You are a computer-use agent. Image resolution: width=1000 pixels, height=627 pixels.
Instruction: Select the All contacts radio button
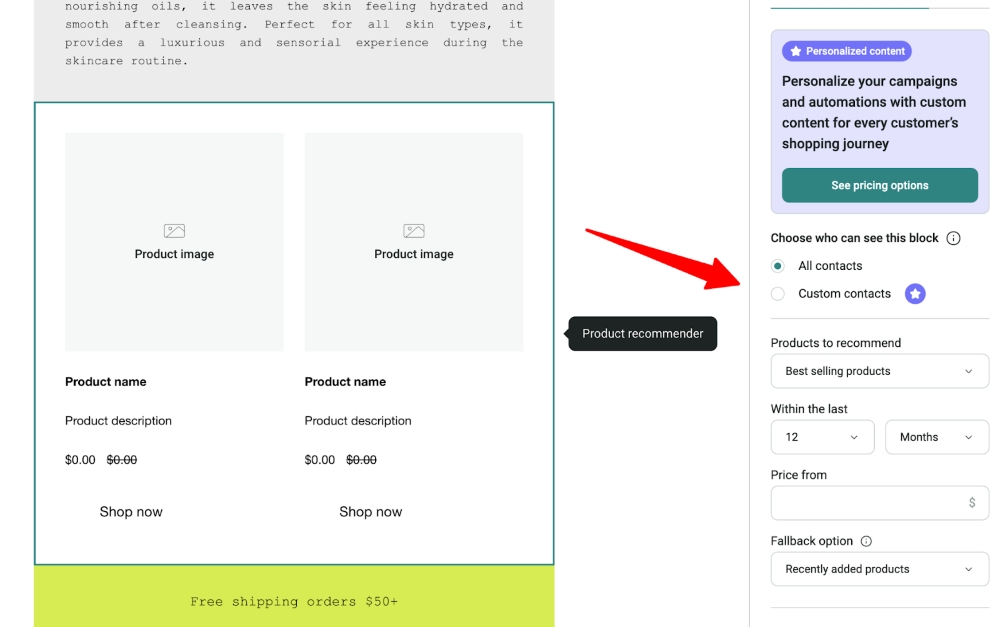(x=778, y=266)
